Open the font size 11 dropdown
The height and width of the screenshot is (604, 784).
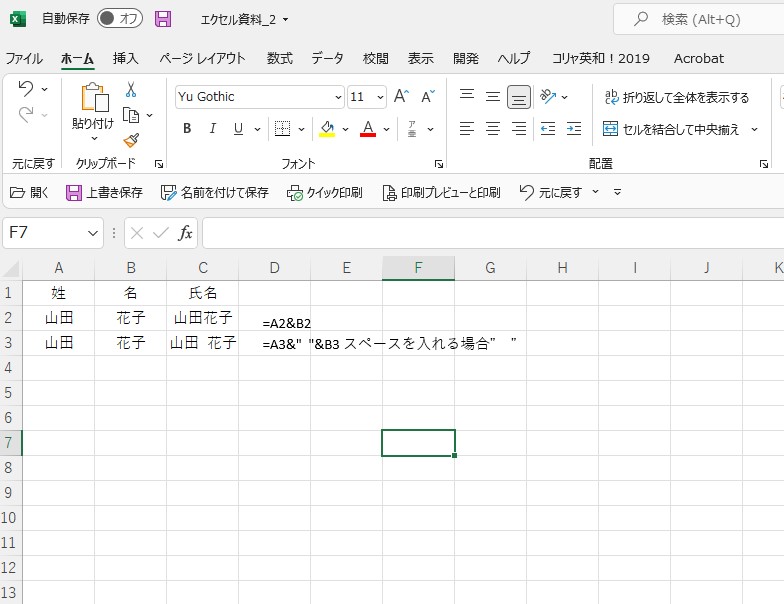380,97
